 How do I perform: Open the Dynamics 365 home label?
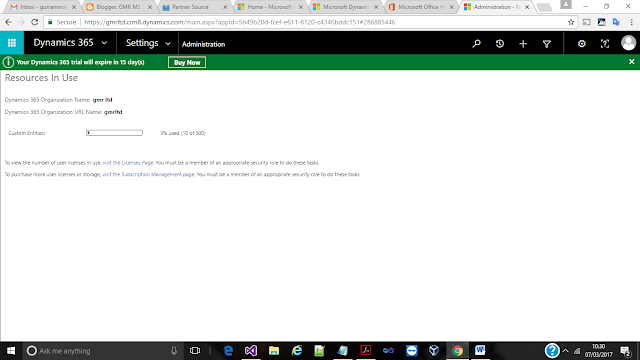point(63,42)
